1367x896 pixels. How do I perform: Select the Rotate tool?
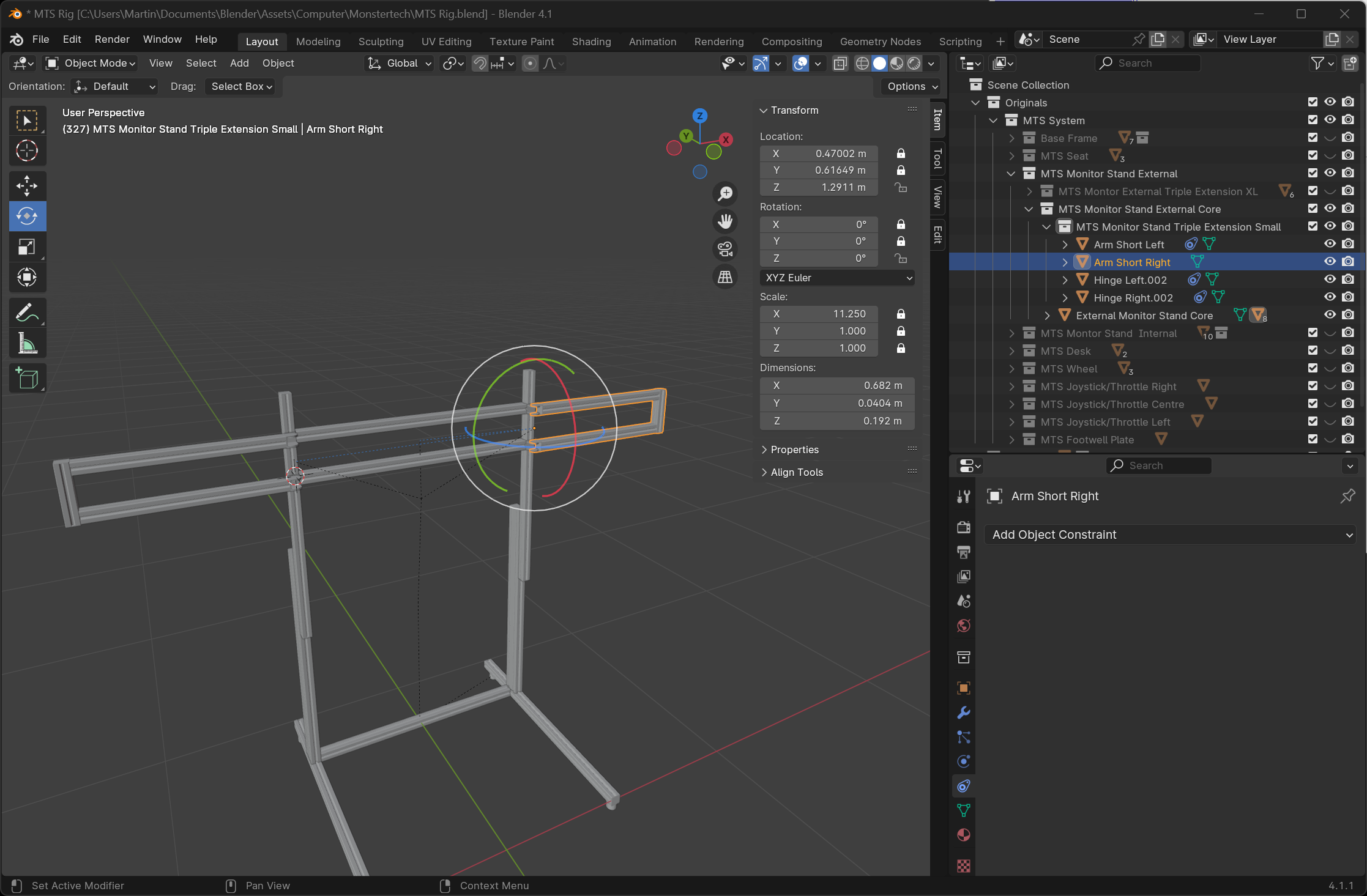(27, 216)
